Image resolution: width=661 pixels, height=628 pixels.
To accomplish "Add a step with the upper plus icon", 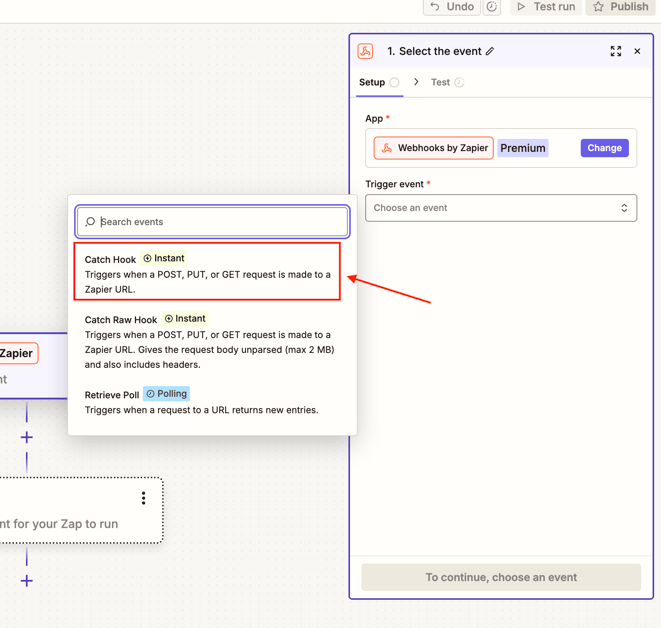I will [x=27, y=437].
